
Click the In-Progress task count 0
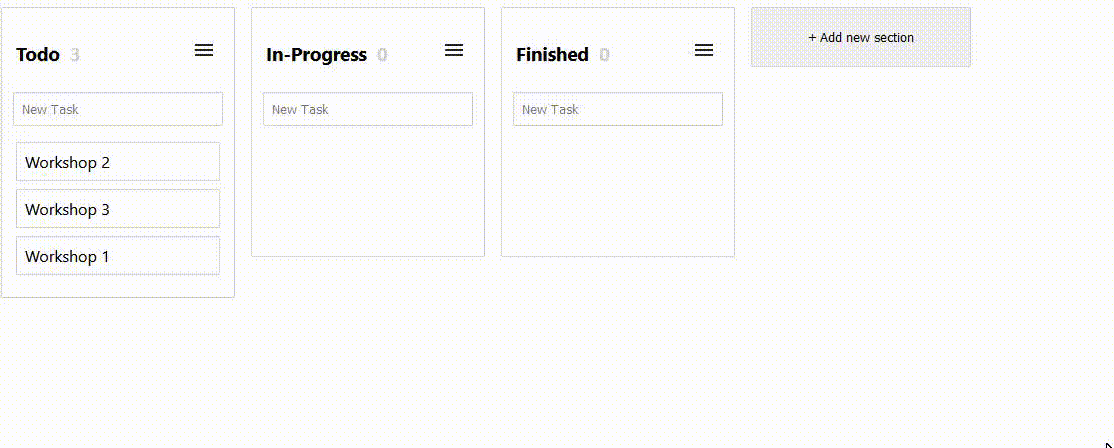382,55
